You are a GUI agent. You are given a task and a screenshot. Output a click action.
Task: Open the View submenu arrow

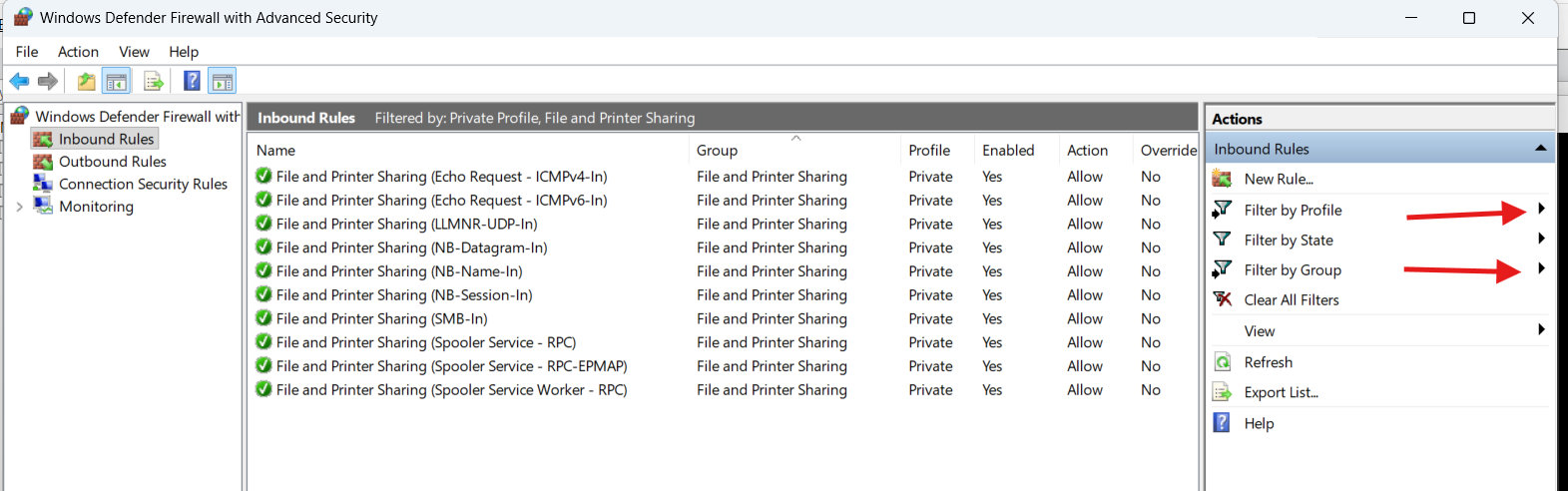point(1541,329)
